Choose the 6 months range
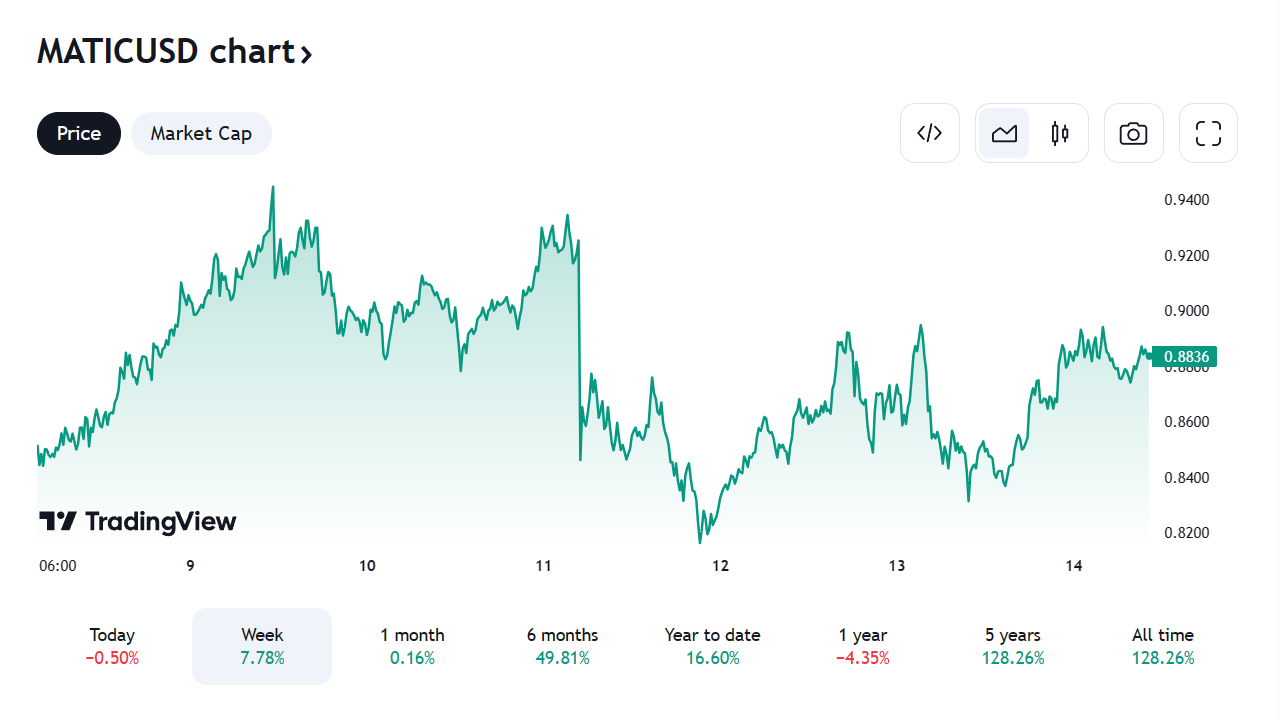The width and height of the screenshot is (1280, 720). (x=562, y=646)
